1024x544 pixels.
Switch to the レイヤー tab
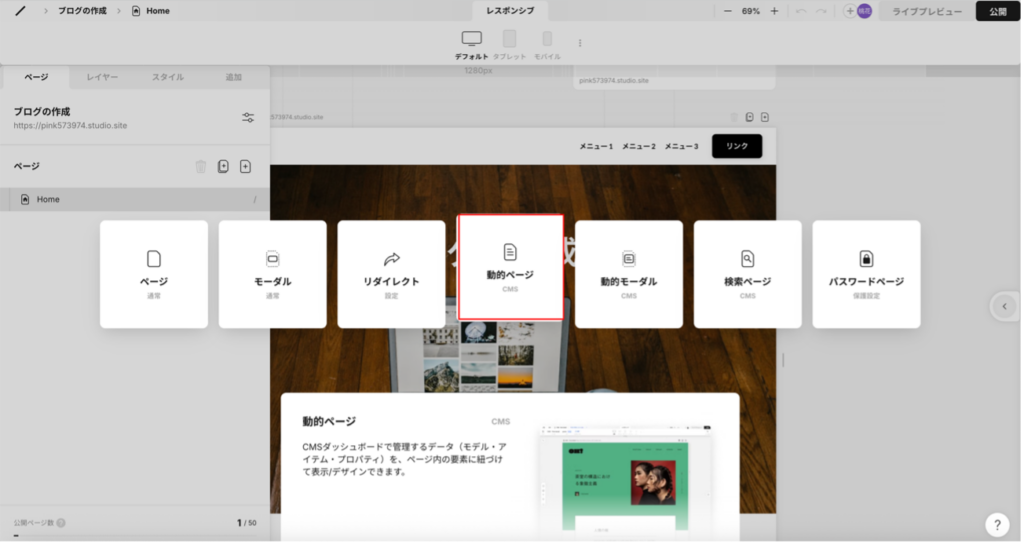pos(102,77)
